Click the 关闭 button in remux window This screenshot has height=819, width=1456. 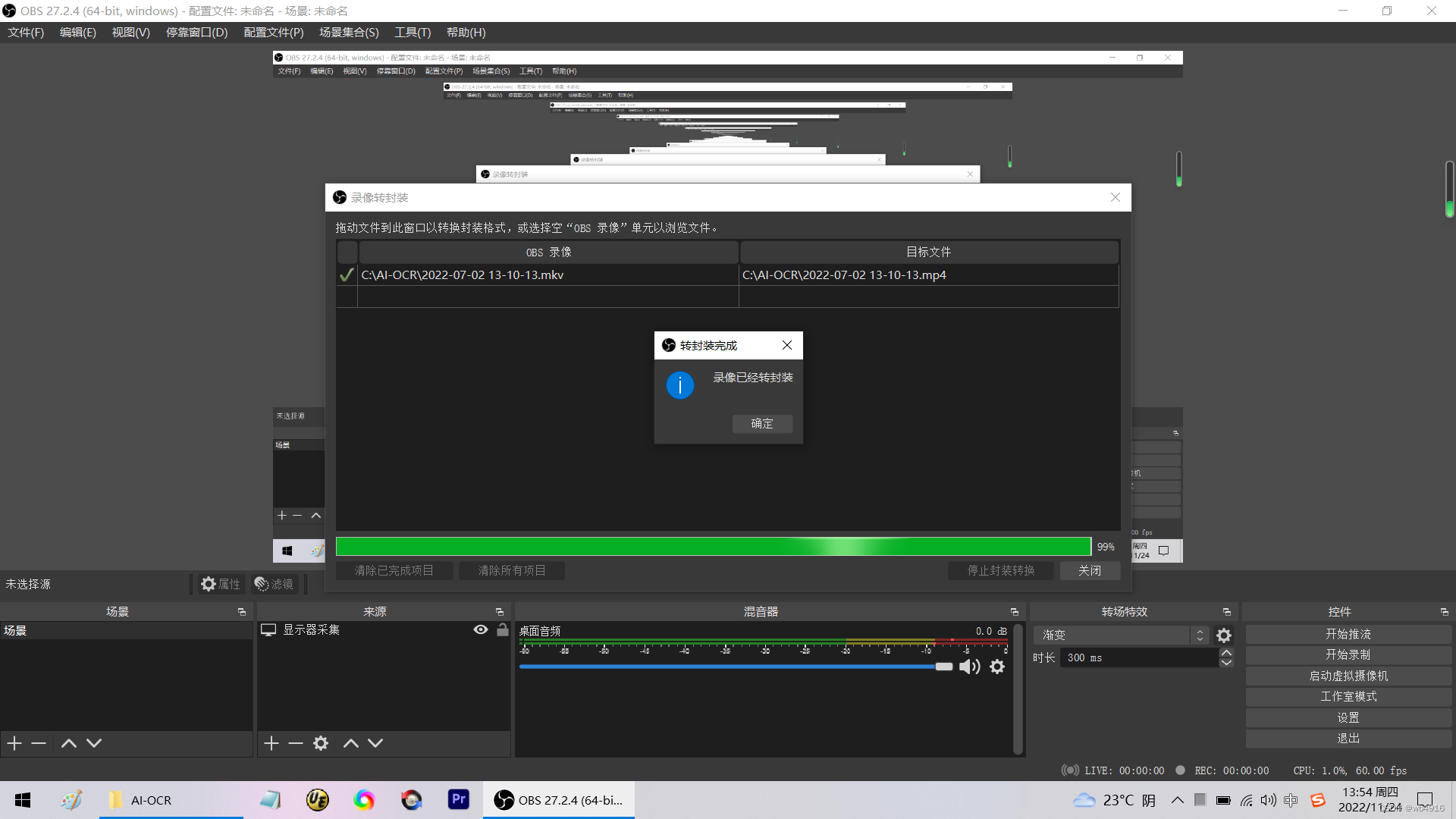coord(1089,570)
